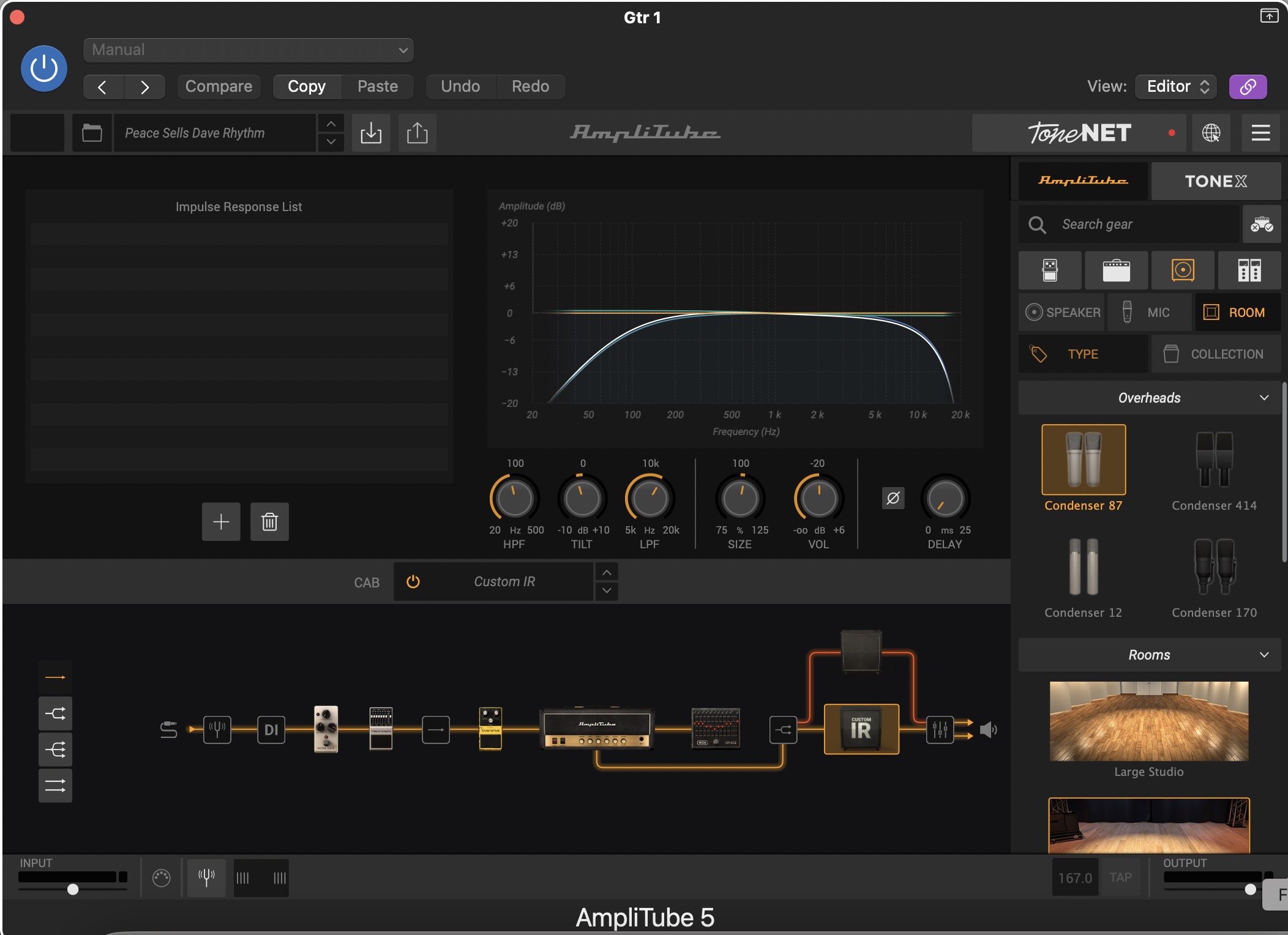Delete impulse response with trash icon

pos(269,522)
